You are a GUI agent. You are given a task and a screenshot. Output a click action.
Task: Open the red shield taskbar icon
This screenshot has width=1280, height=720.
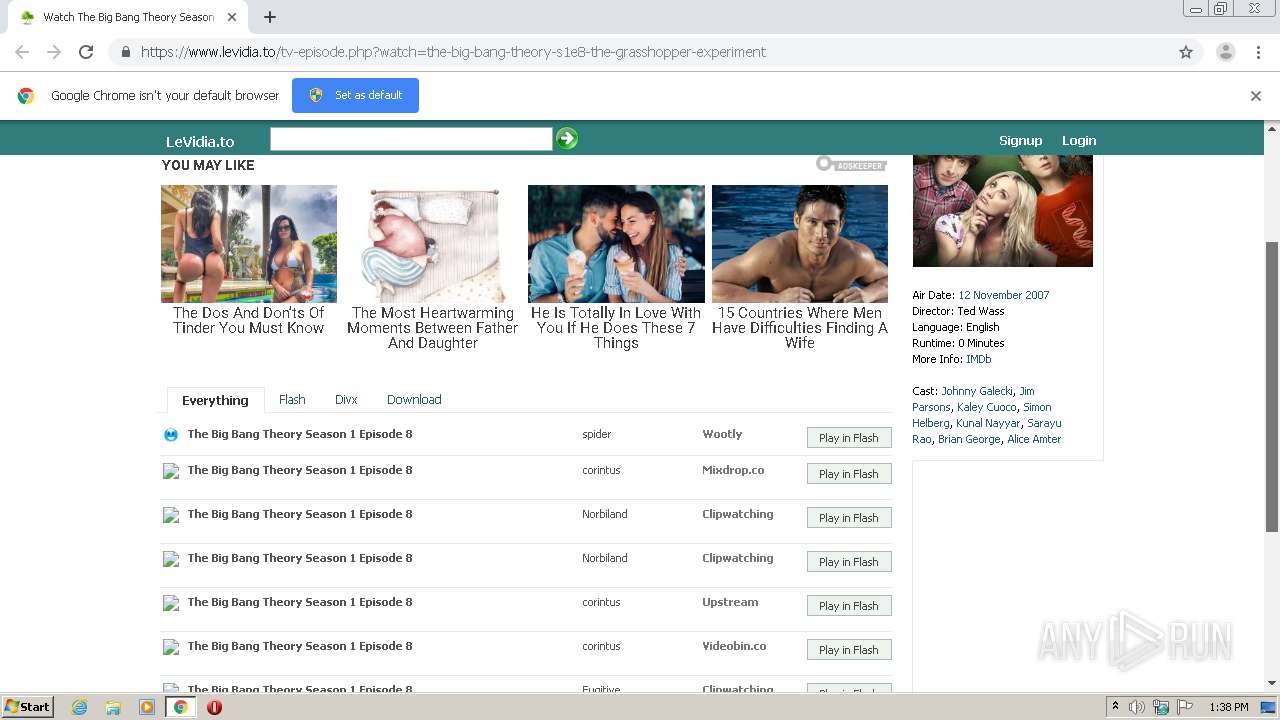pos(214,707)
